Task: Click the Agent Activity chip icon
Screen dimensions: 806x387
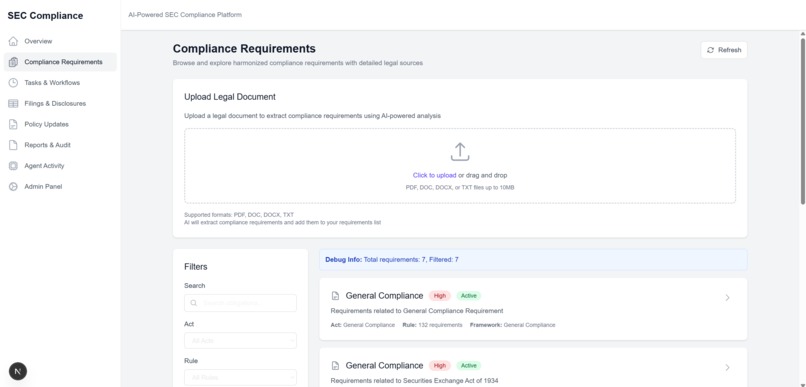Action: [x=13, y=166]
